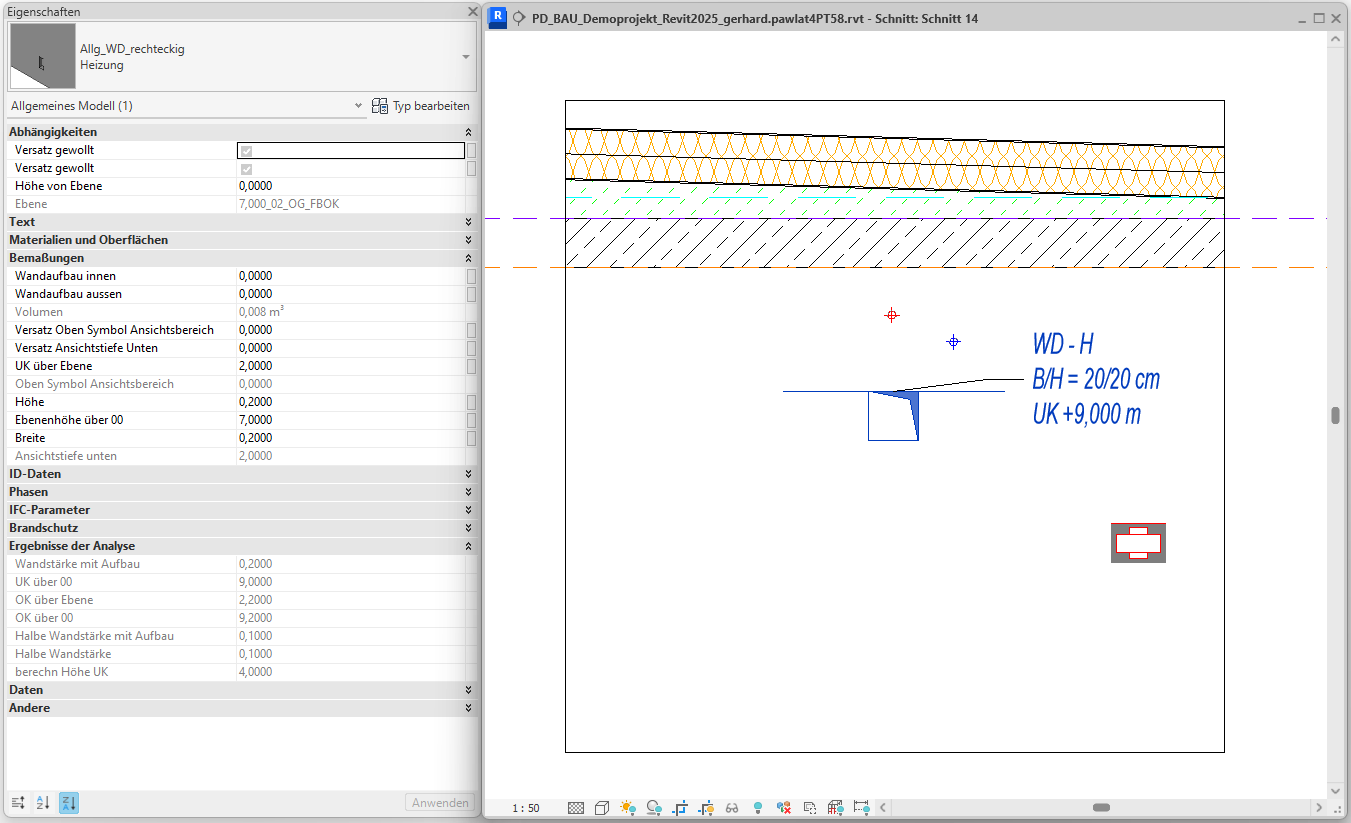The image size is (1351, 823).
Task: Click the Temporary Hide/Isolate glasses icon
Action: pos(732,807)
